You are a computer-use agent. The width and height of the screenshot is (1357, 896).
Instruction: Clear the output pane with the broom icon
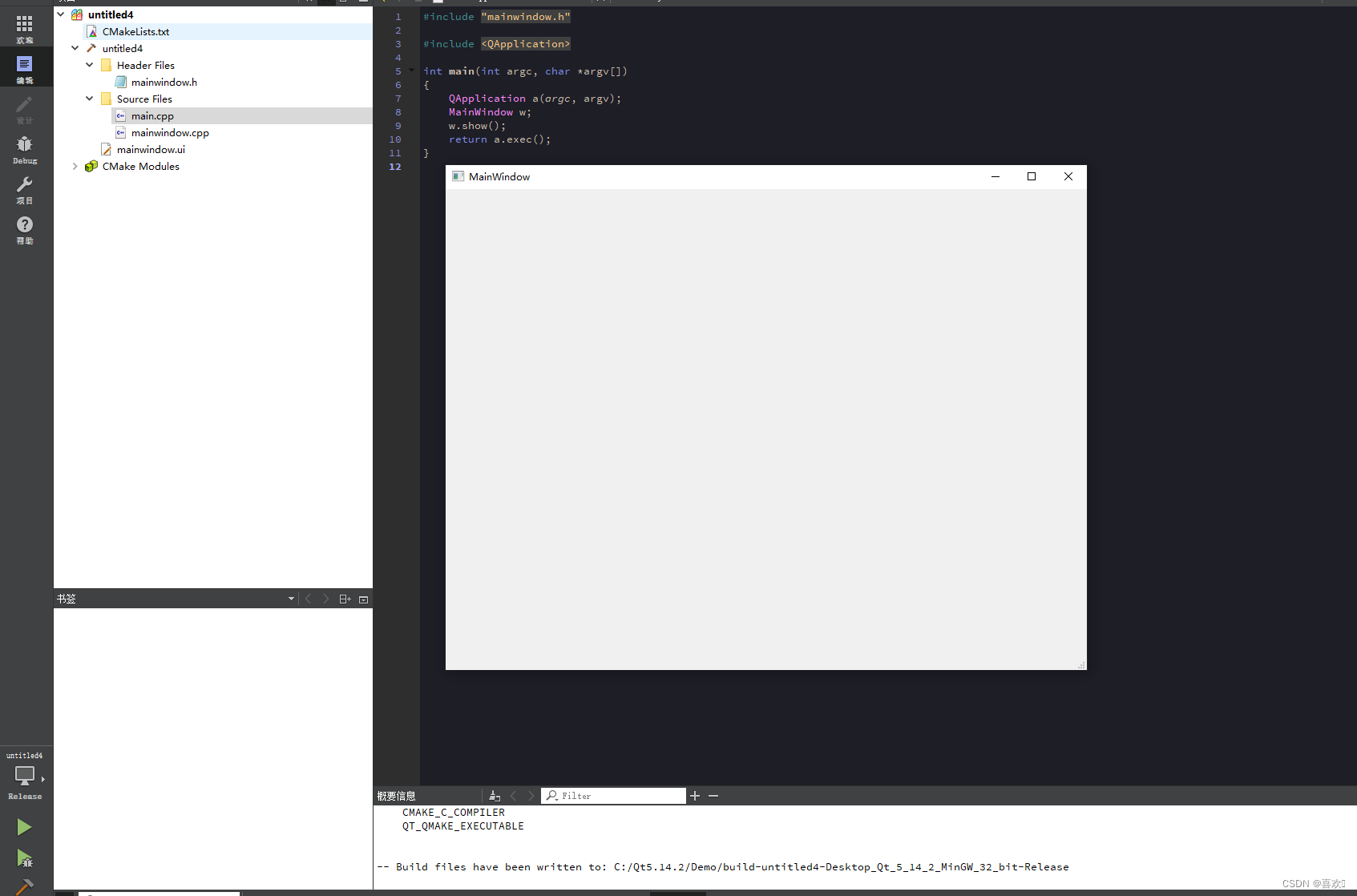(495, 795)
